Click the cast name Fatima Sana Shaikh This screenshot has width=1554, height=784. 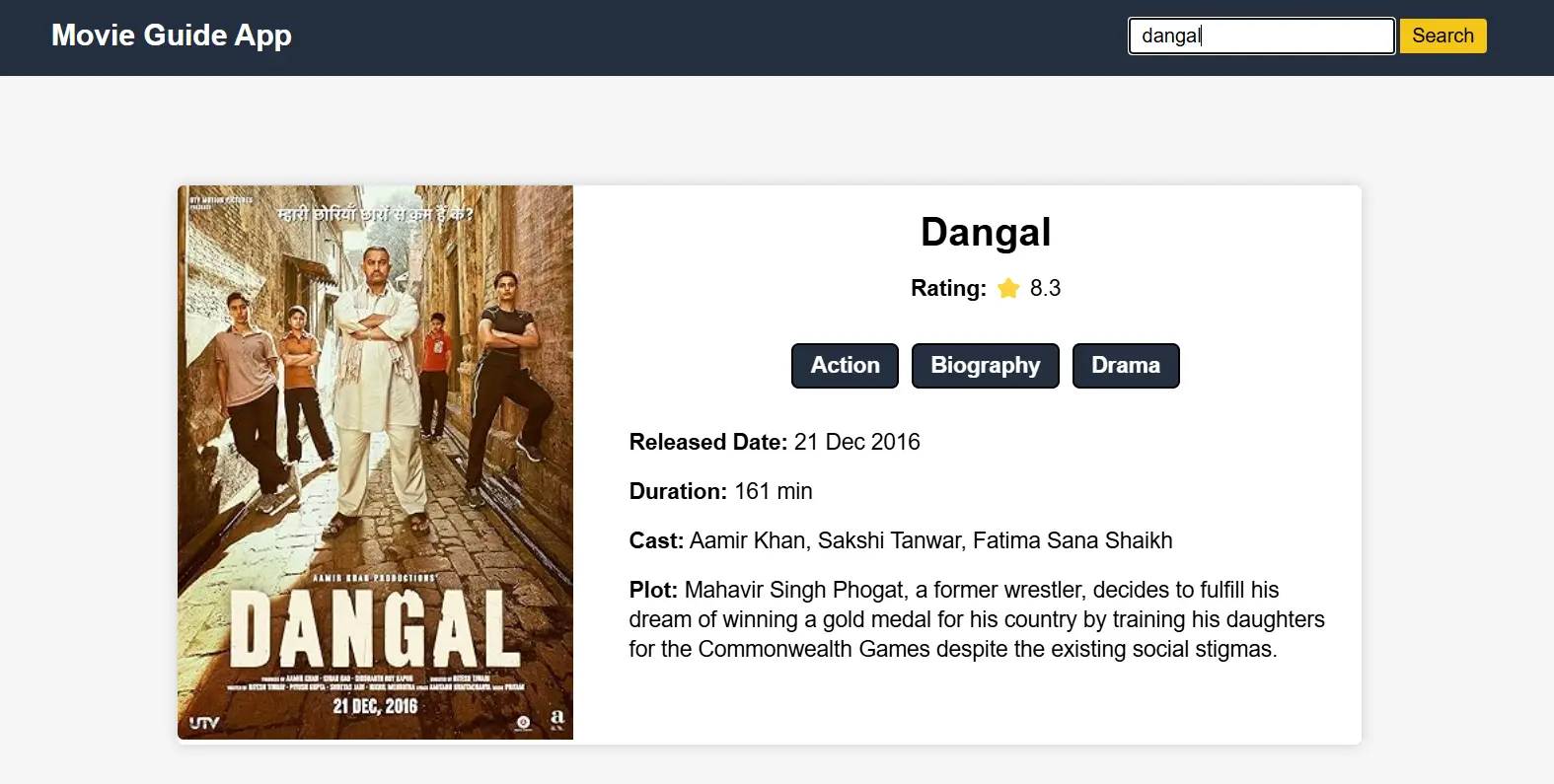pos(1073,540)
